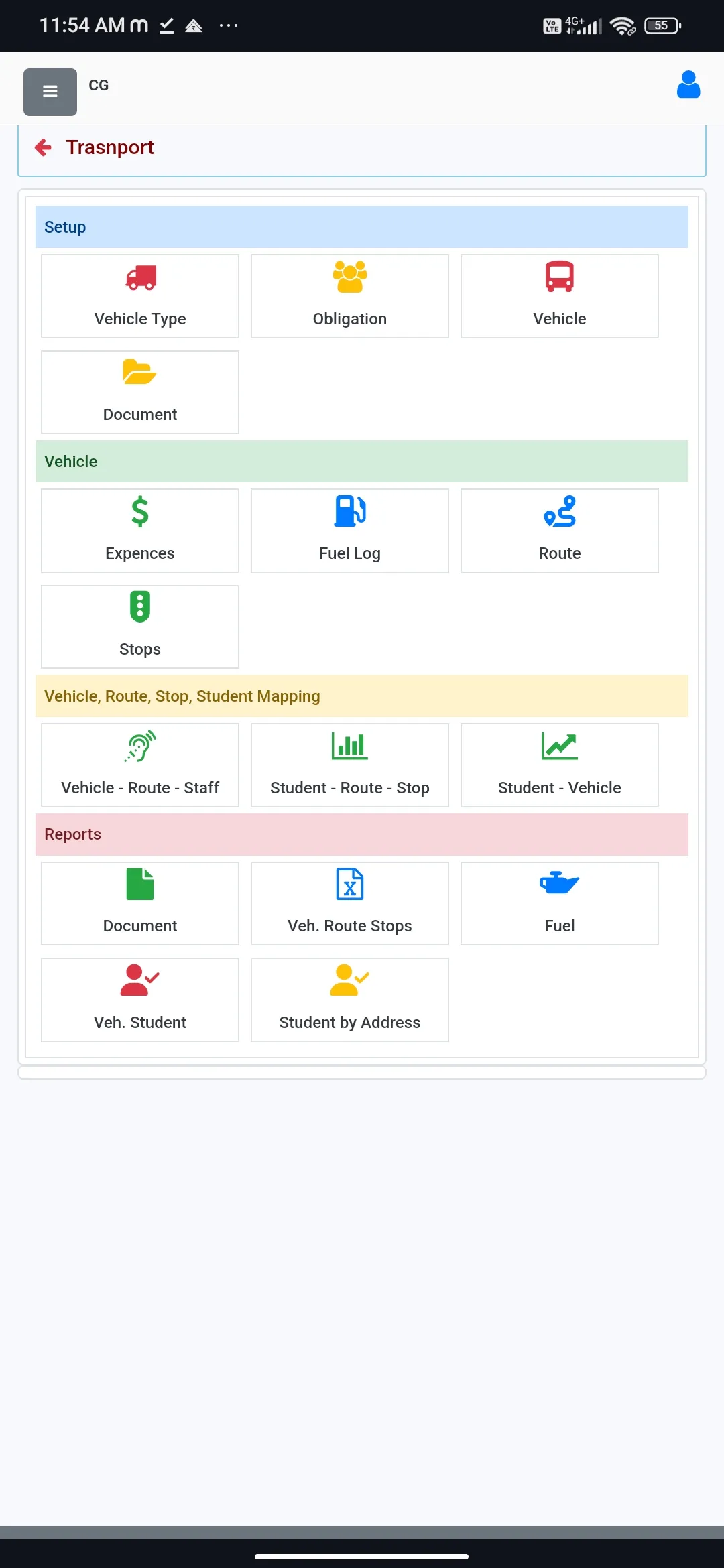Click the CG brand text
Image resolution: width=724 pixels, height=1568 pixels.
(x=99, y=86)
